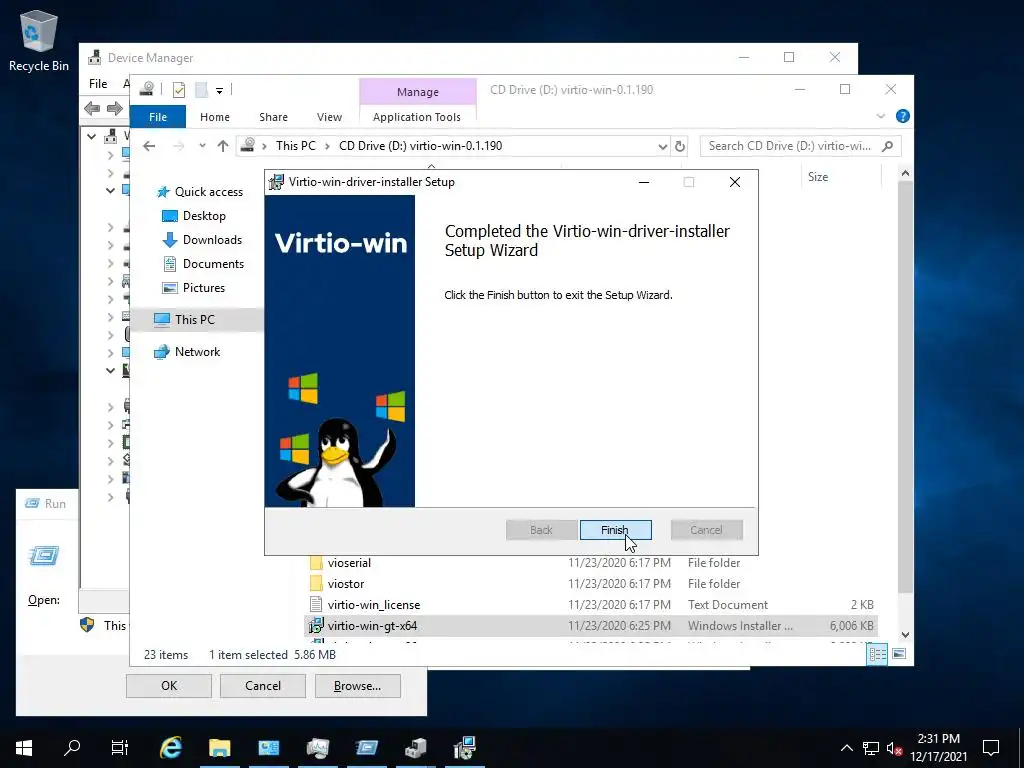Open Downloads in the navigation pane

click(x=212, y=240)
